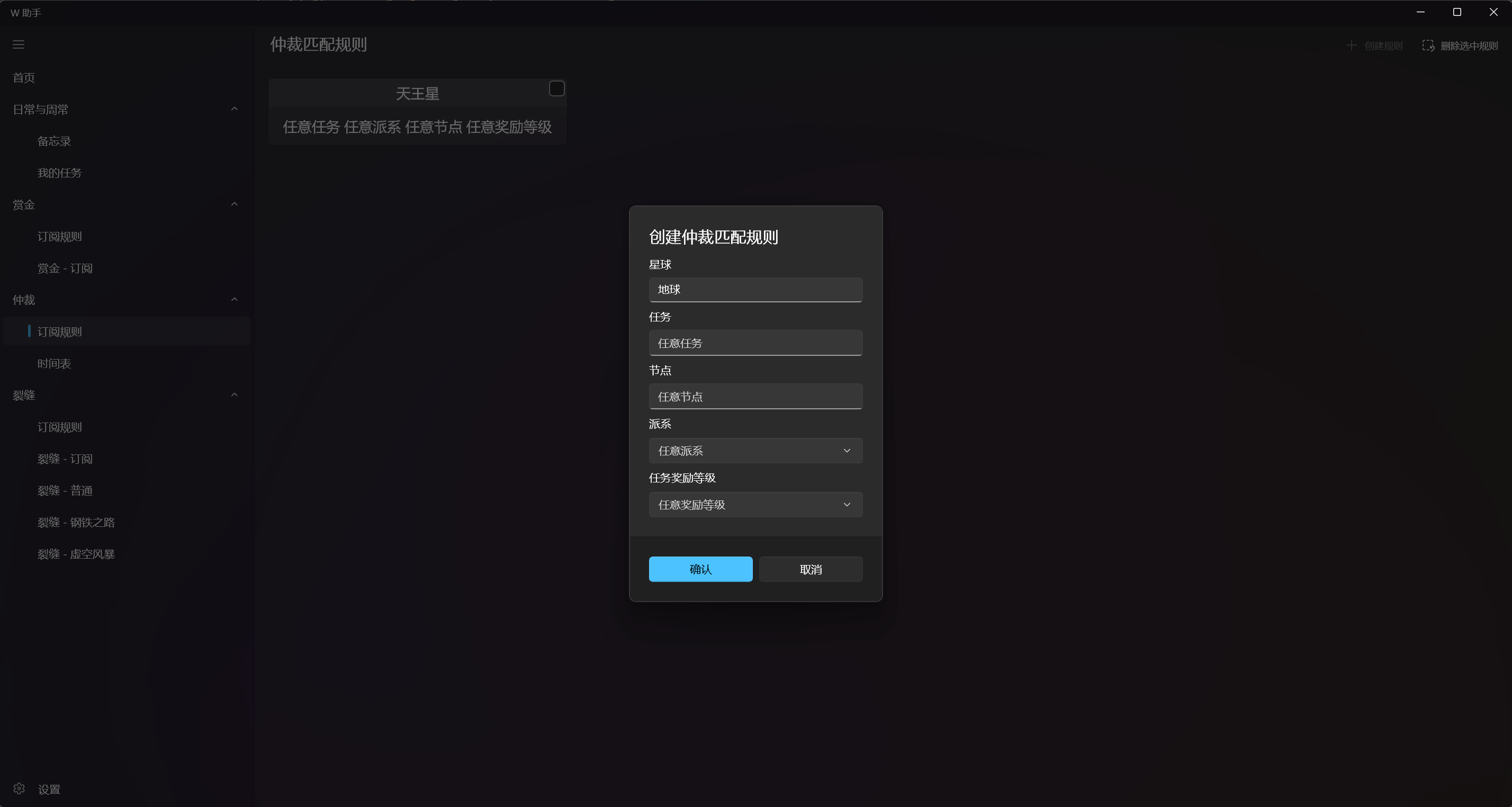The image size is (1512, 807).
Task: Collapse the 裂缝 section
Action: click(233, 394)
